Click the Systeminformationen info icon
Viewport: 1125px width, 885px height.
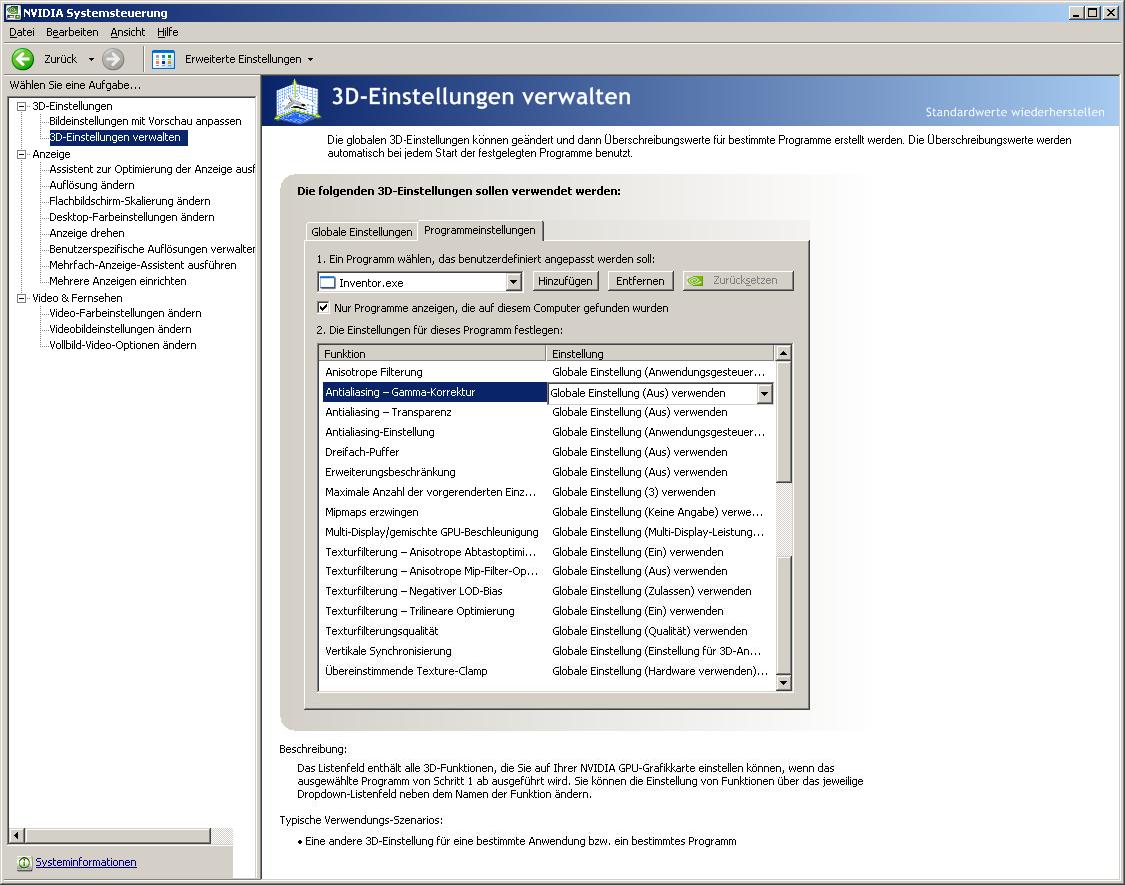pyautogui.click(x=24, y=862)
